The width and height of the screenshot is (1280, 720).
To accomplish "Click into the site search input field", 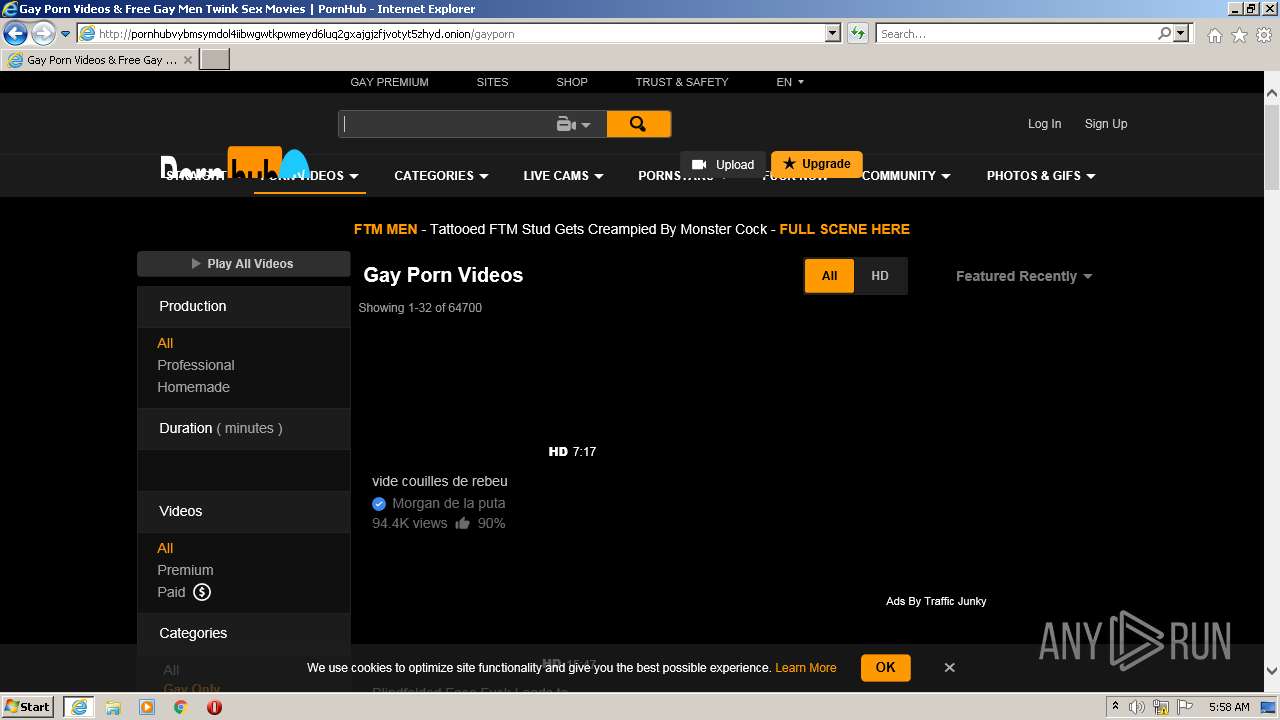I will (x=445, y=124).
